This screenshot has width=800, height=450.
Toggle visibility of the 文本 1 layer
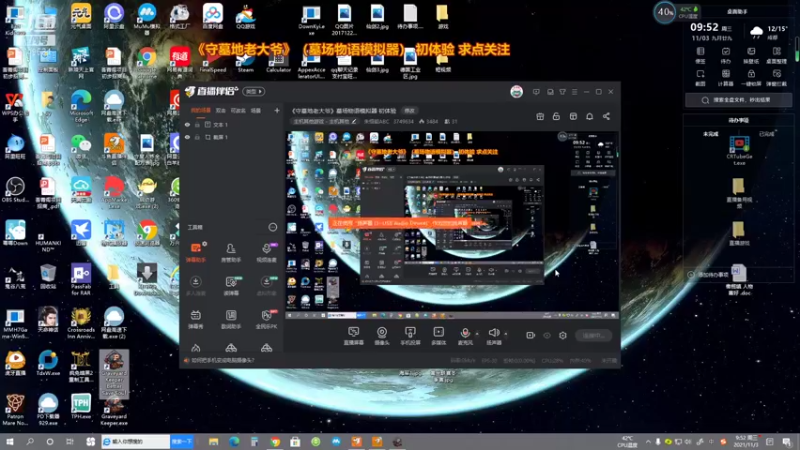(x=187, y=124)
